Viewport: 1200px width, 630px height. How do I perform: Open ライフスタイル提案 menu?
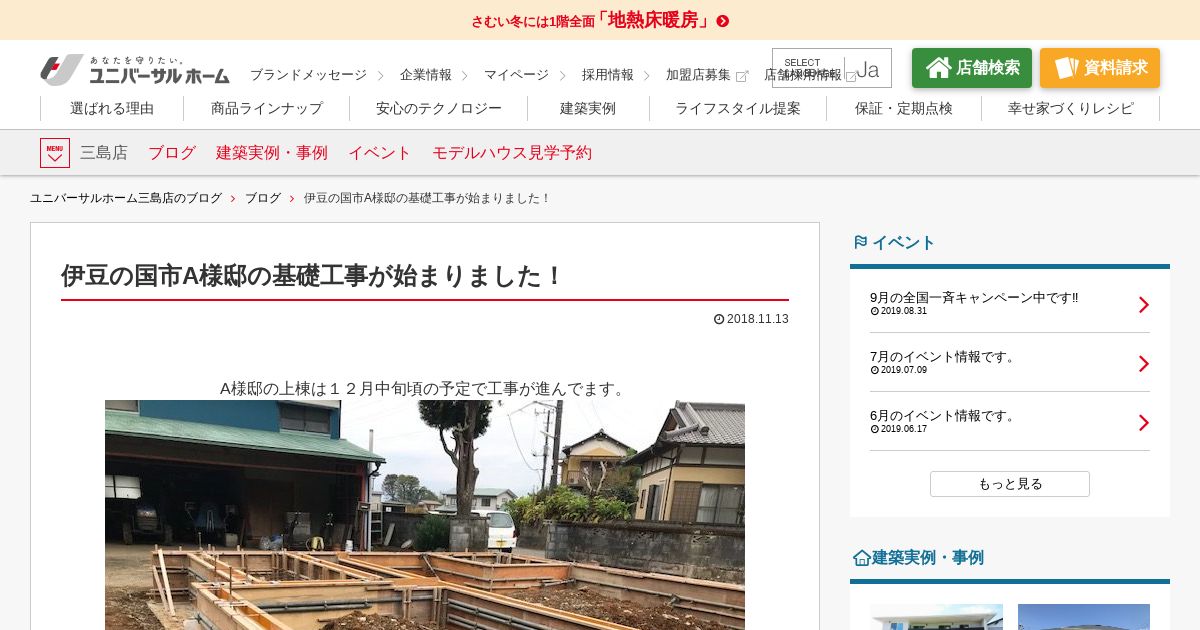[x=738, y=109]
